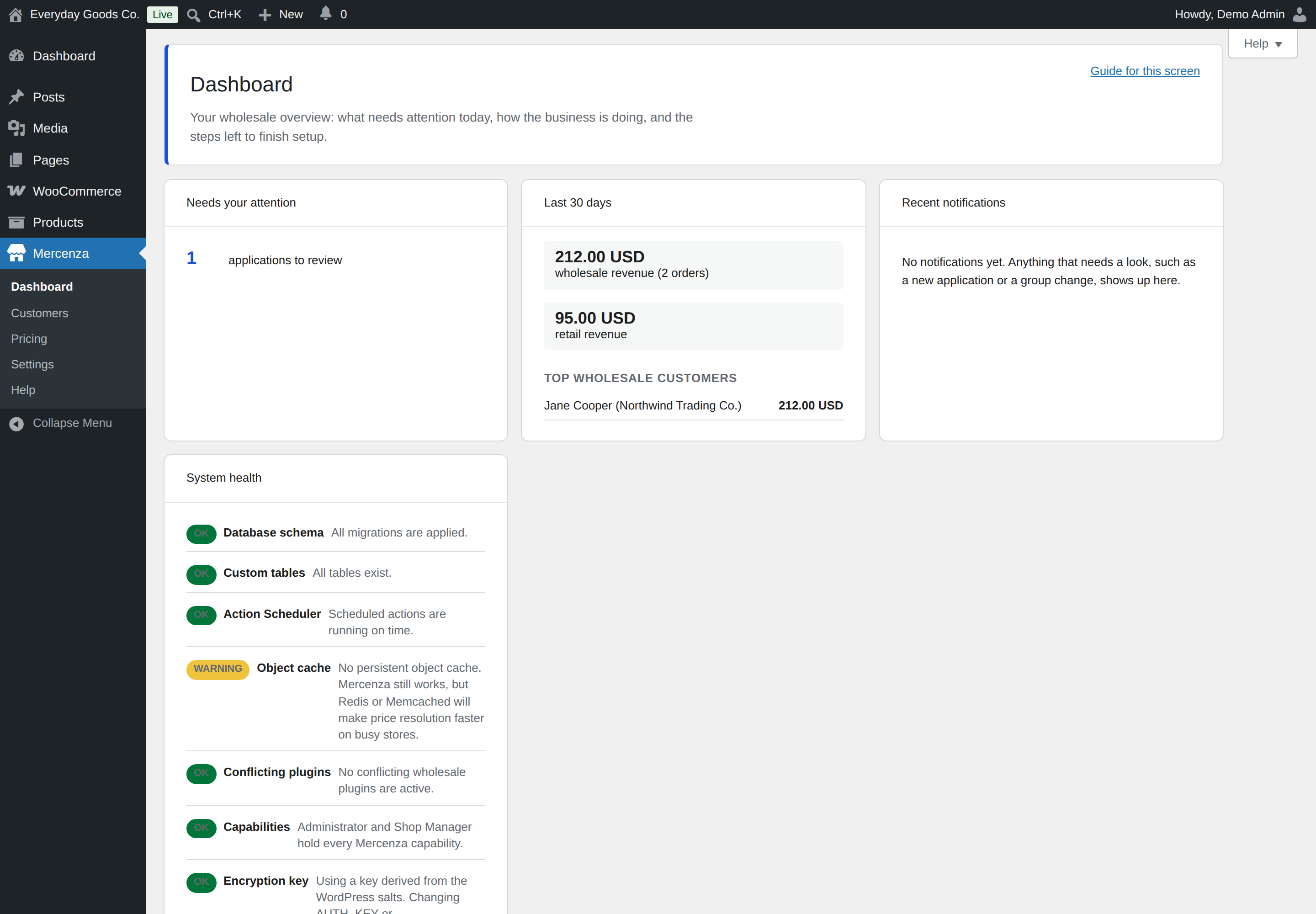The width and height of the screenshot is (1316, 914).
Task: Click the Posts pushpin icon
Action: (x=16, y=97)
